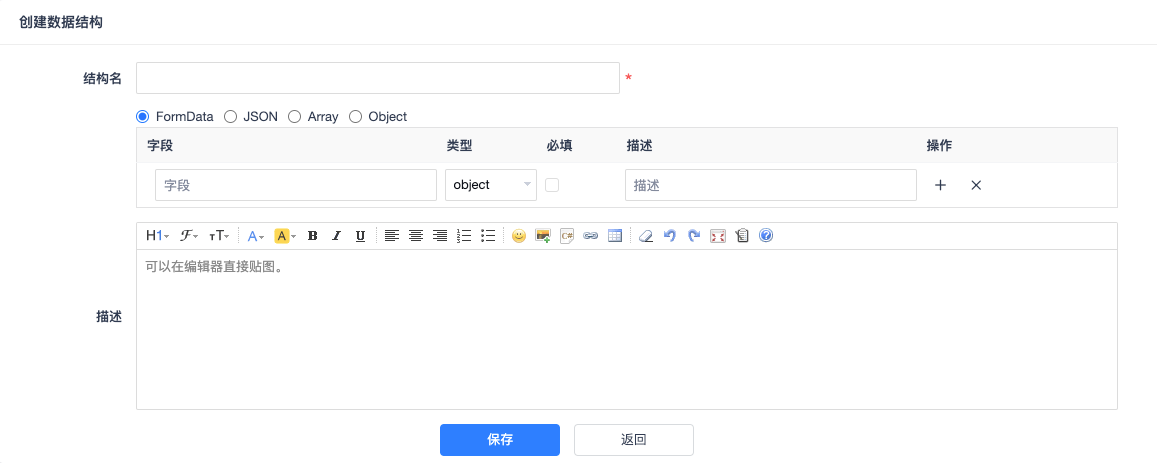Expand the H1 heading dropdown
This screenshot has width=1157, height=463.
(157, 236)
